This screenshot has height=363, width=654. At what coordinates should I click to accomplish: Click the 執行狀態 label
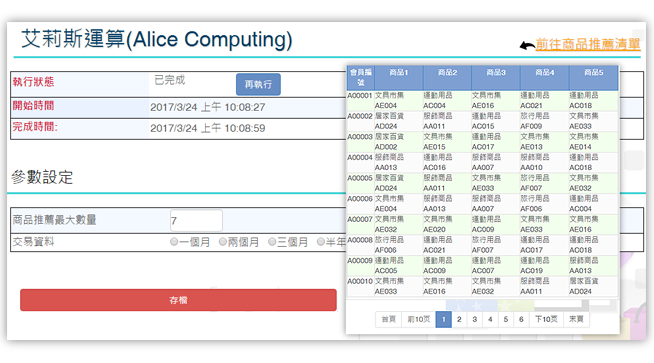(x=33, y=82)
